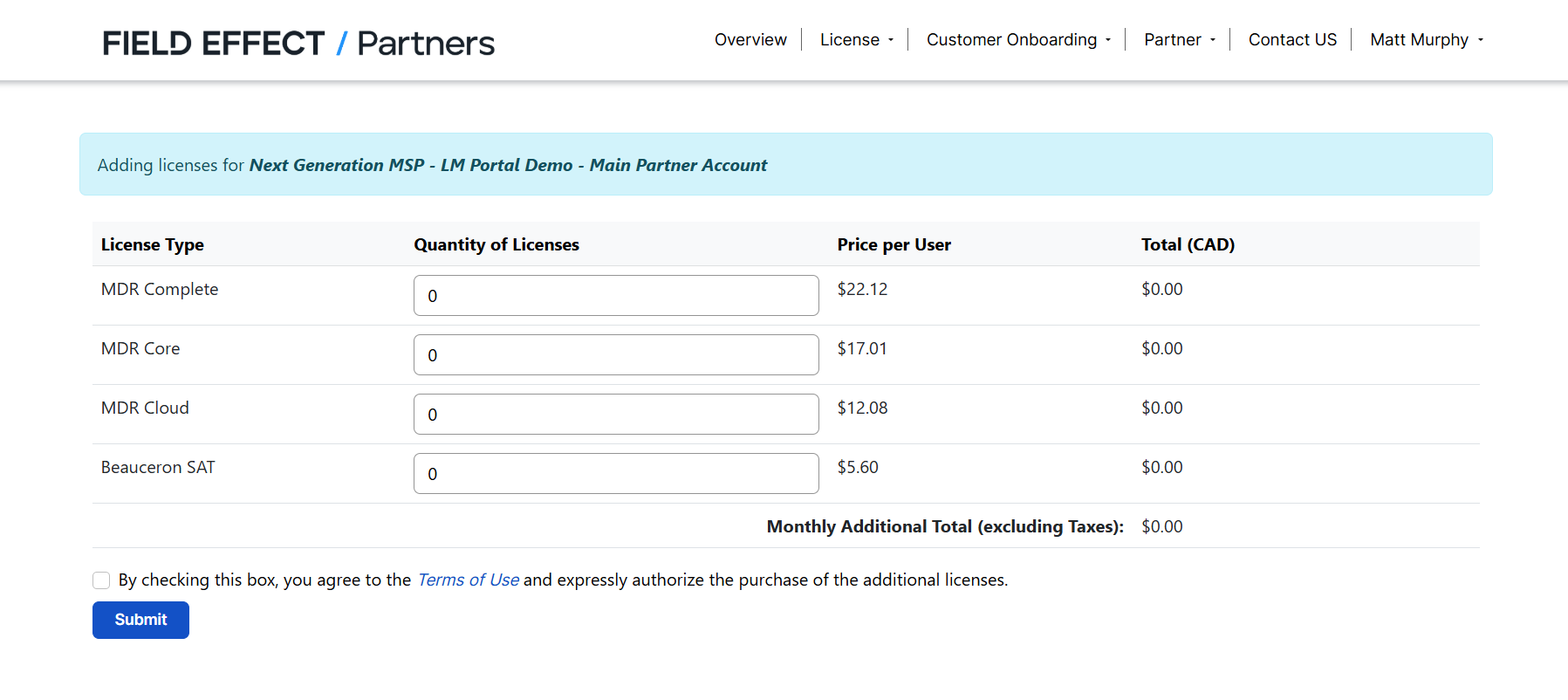The height and width of the screenshot is (700, 1568).
Task: Click the $12.08 price per user
Action: click(862, 408)
